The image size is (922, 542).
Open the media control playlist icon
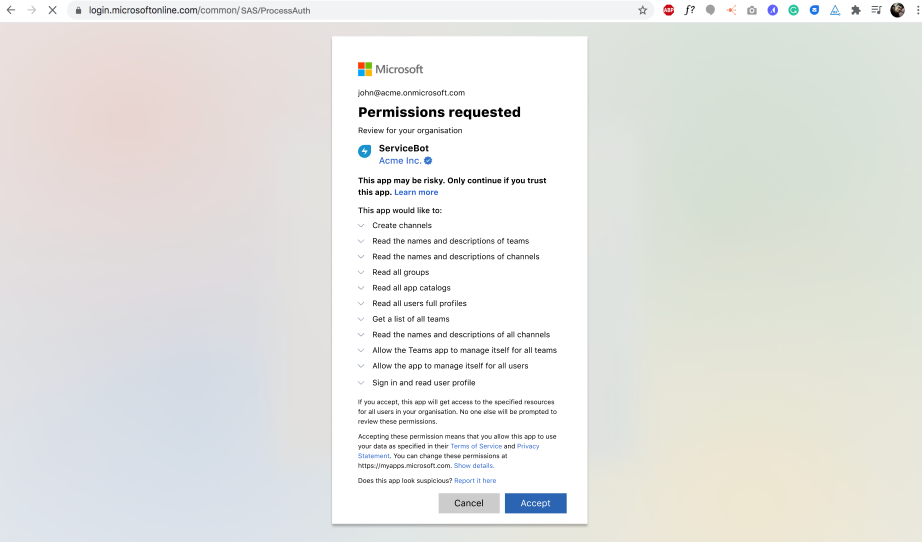click(x=876, y=10)
